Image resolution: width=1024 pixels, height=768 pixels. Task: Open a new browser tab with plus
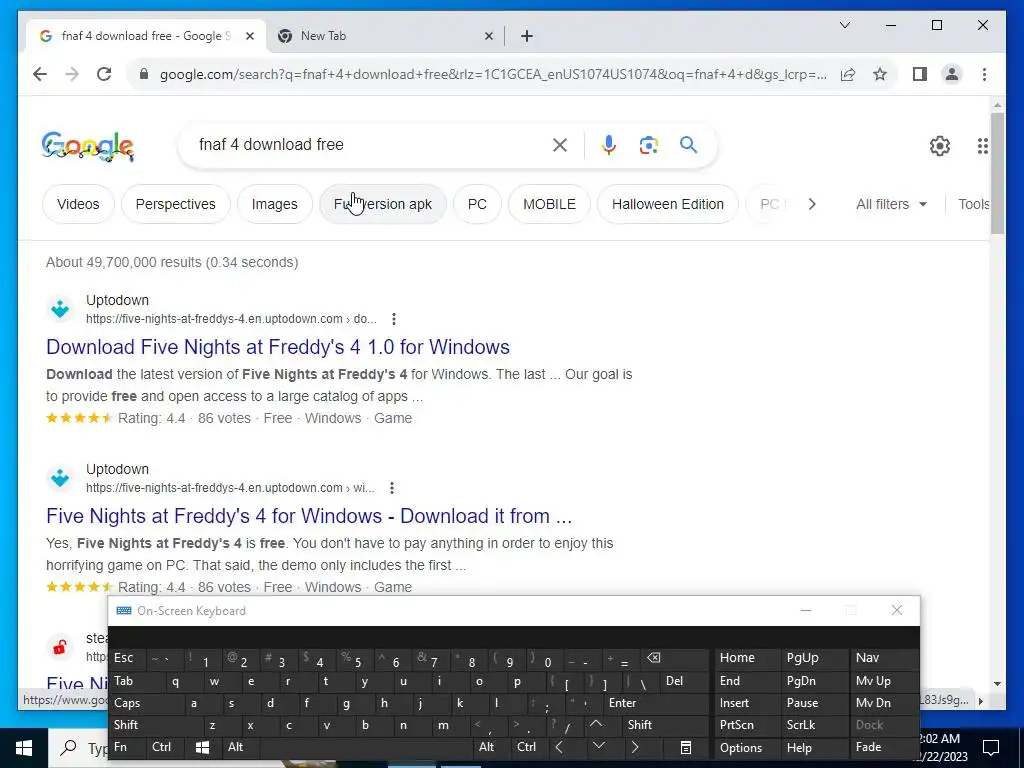tap(527, 36)
